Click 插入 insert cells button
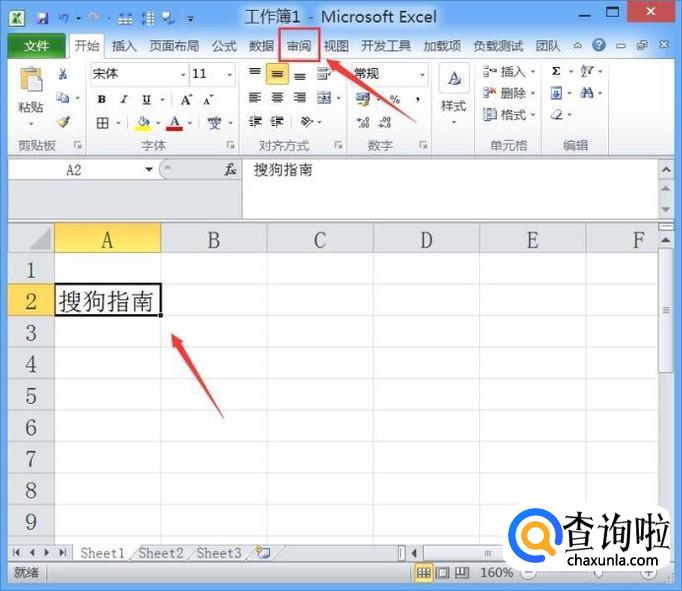Viewport: 682px width, 591px height. coord(509,71)
